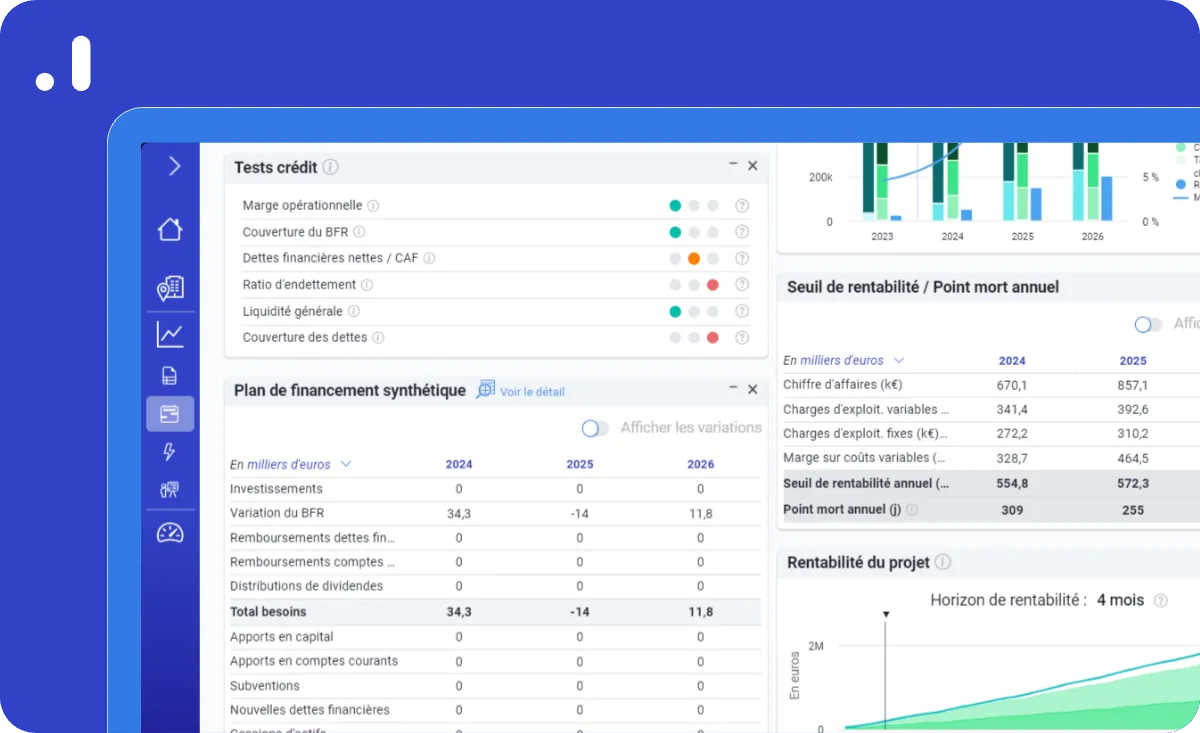Image resolution: width=1200 pixels, height=733 pixels.
Task: Click the Chiffre d'affaires (k€) row label
Action: [x=844, y=384]
